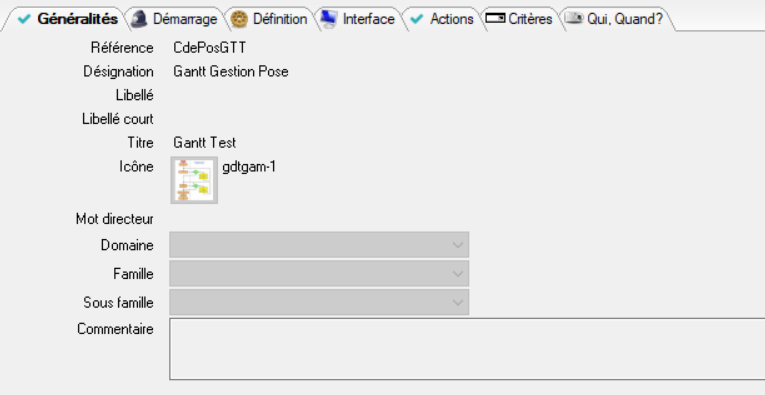Viewport: 765px width, 395px height.
Task: Expand the Famille combo box
Action: click(319, 273)
